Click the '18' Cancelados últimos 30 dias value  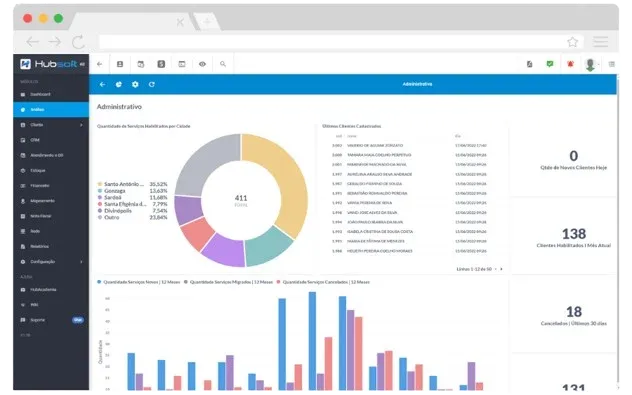[x=574, y=312]
